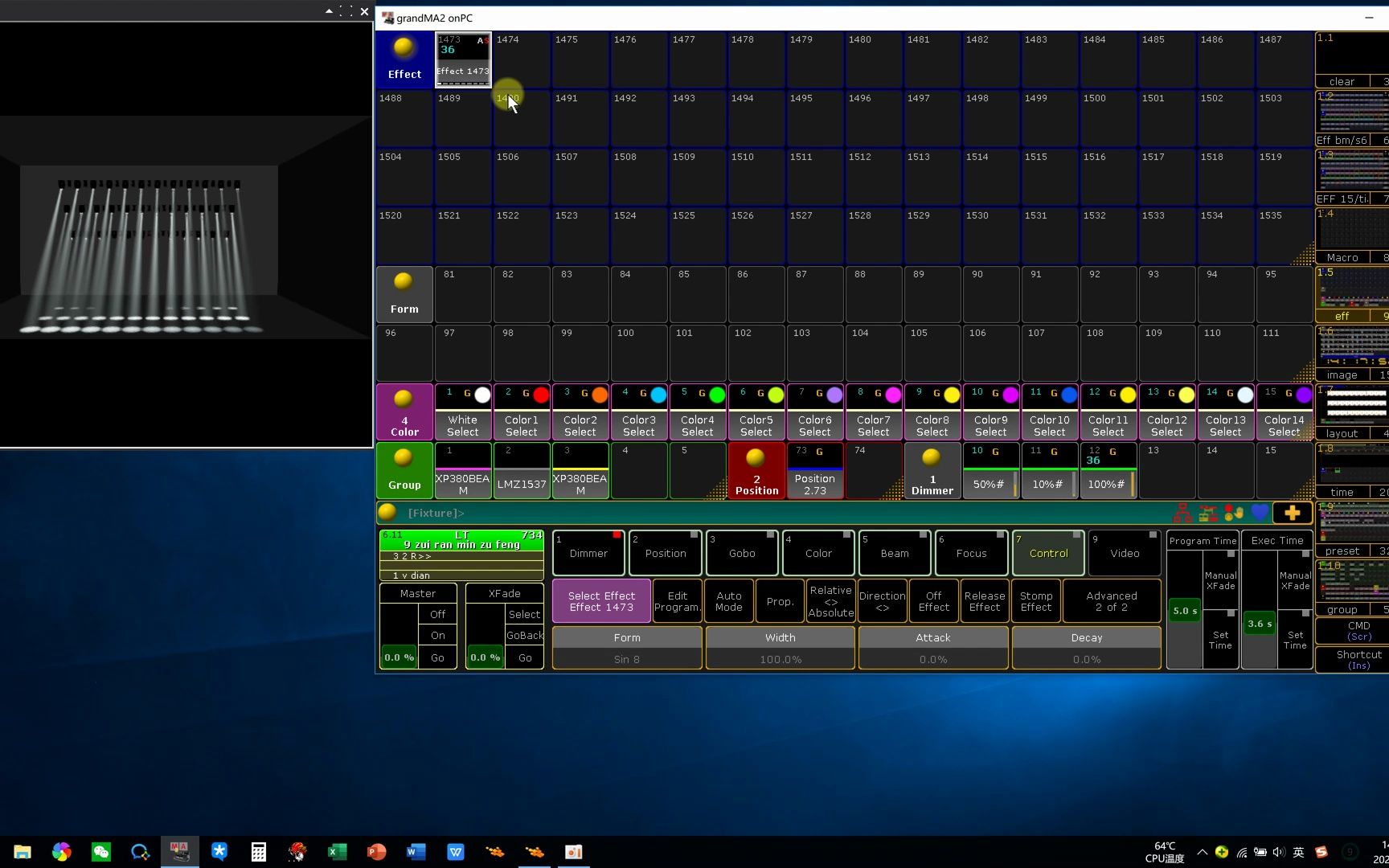Toggle effect Direction <>
This screenshot has height=868, width=1389.
pos(883,601)
